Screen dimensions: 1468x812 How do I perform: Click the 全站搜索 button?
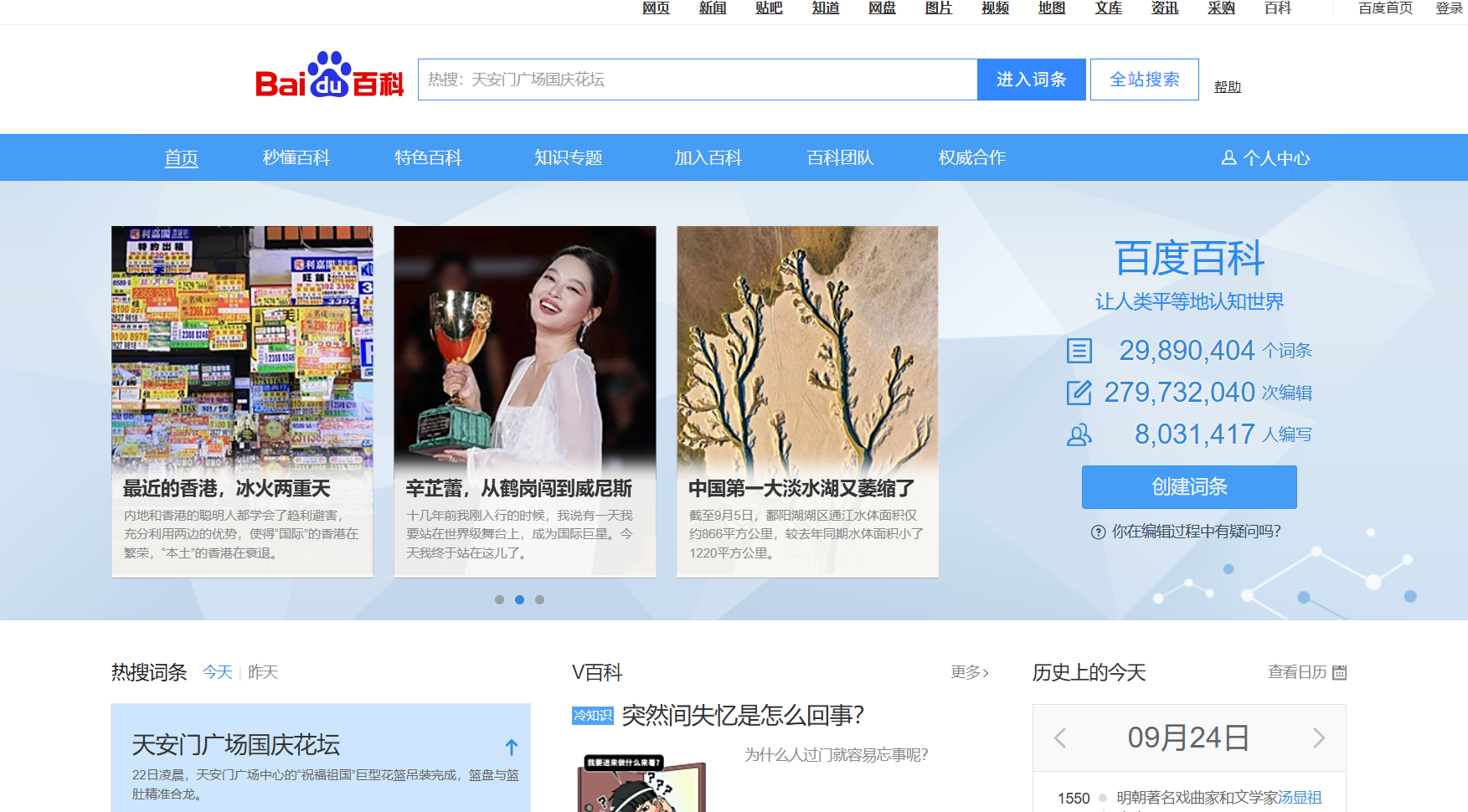[1145, 80]
